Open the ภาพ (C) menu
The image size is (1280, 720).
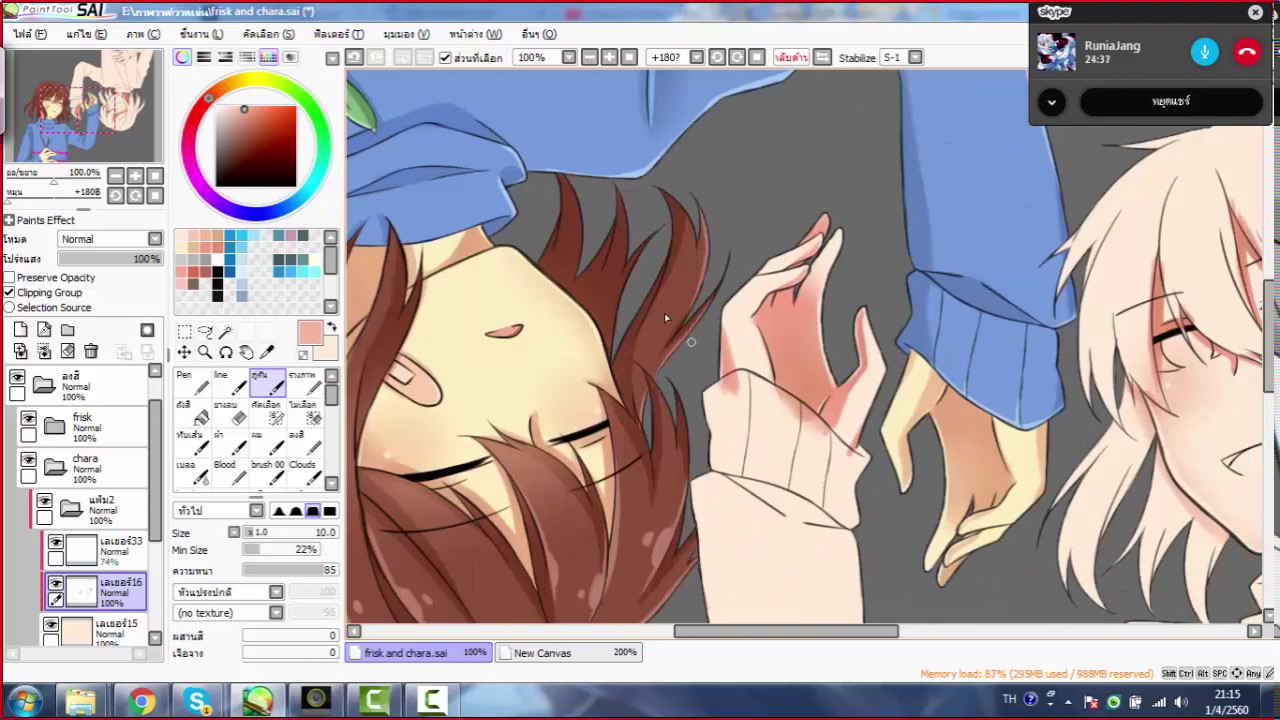(143, 34)
